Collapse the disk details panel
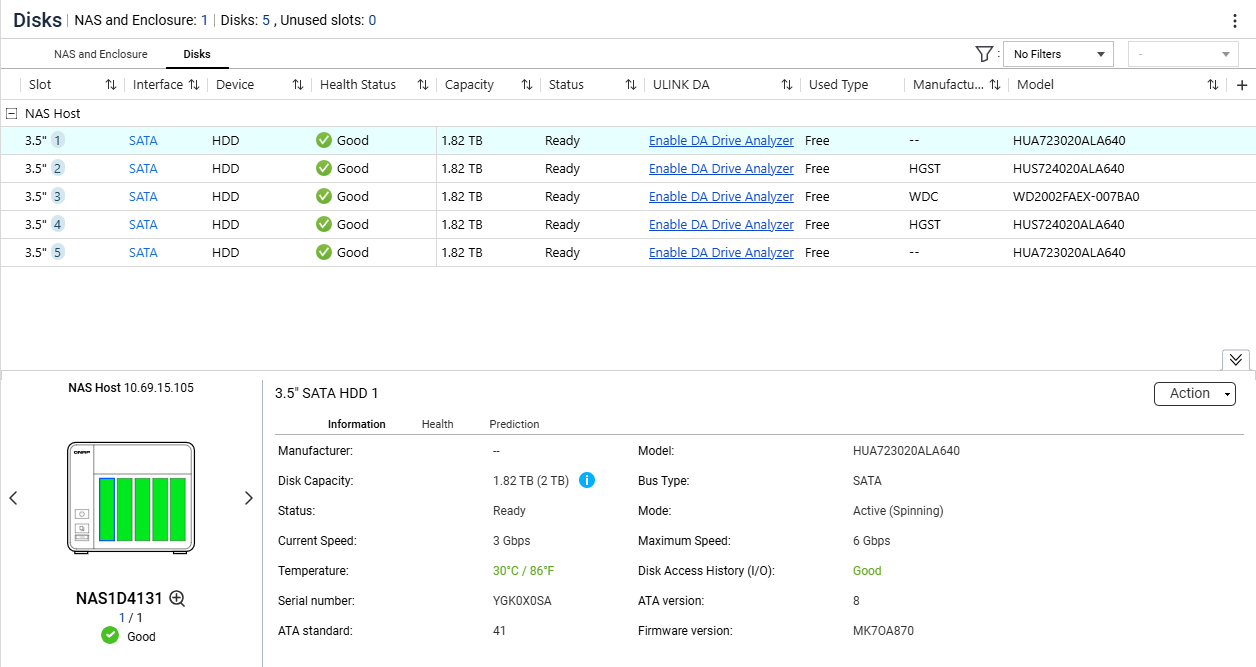The height and width of the screenshot is (667, 1256). click(1235, 360)
